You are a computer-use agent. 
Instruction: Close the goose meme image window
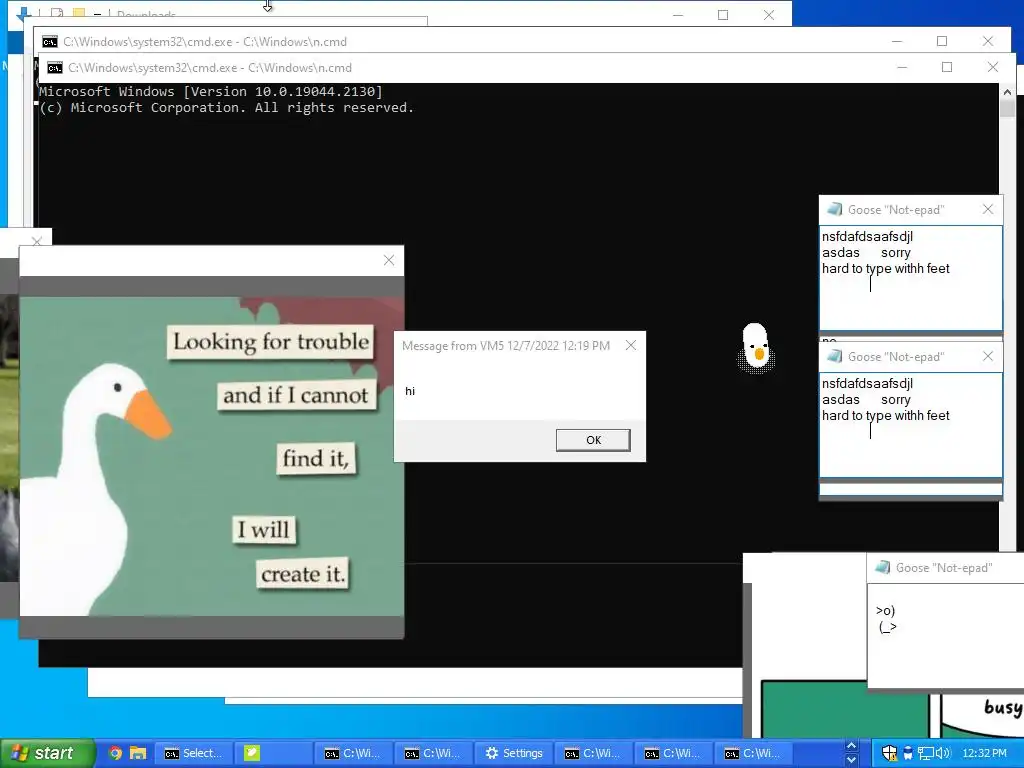(389, 261)
